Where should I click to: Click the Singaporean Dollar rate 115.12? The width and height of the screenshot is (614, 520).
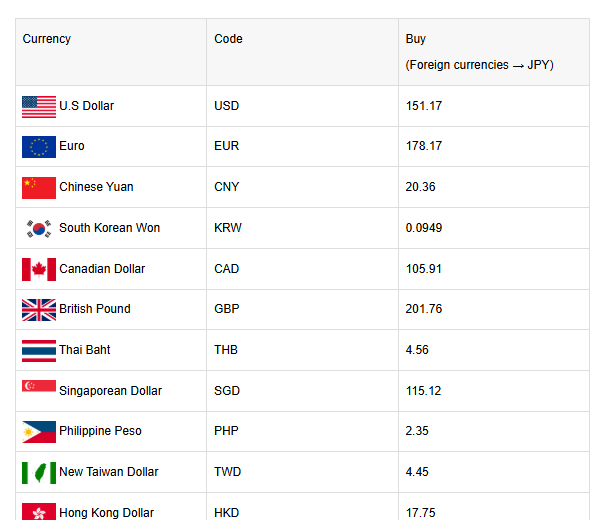click(x=424, y=391)
